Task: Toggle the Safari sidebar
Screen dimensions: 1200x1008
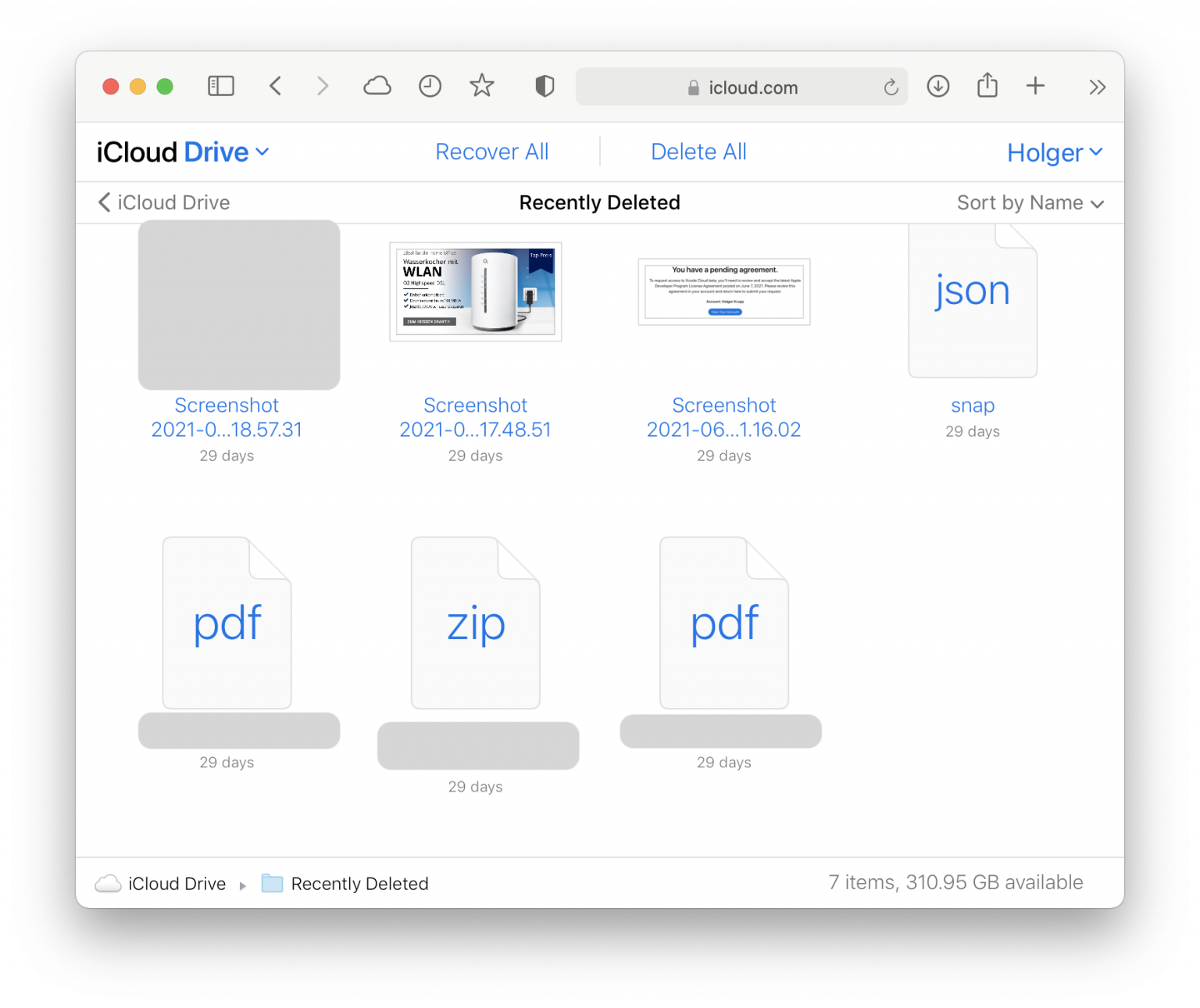Action: coord(221,86)
